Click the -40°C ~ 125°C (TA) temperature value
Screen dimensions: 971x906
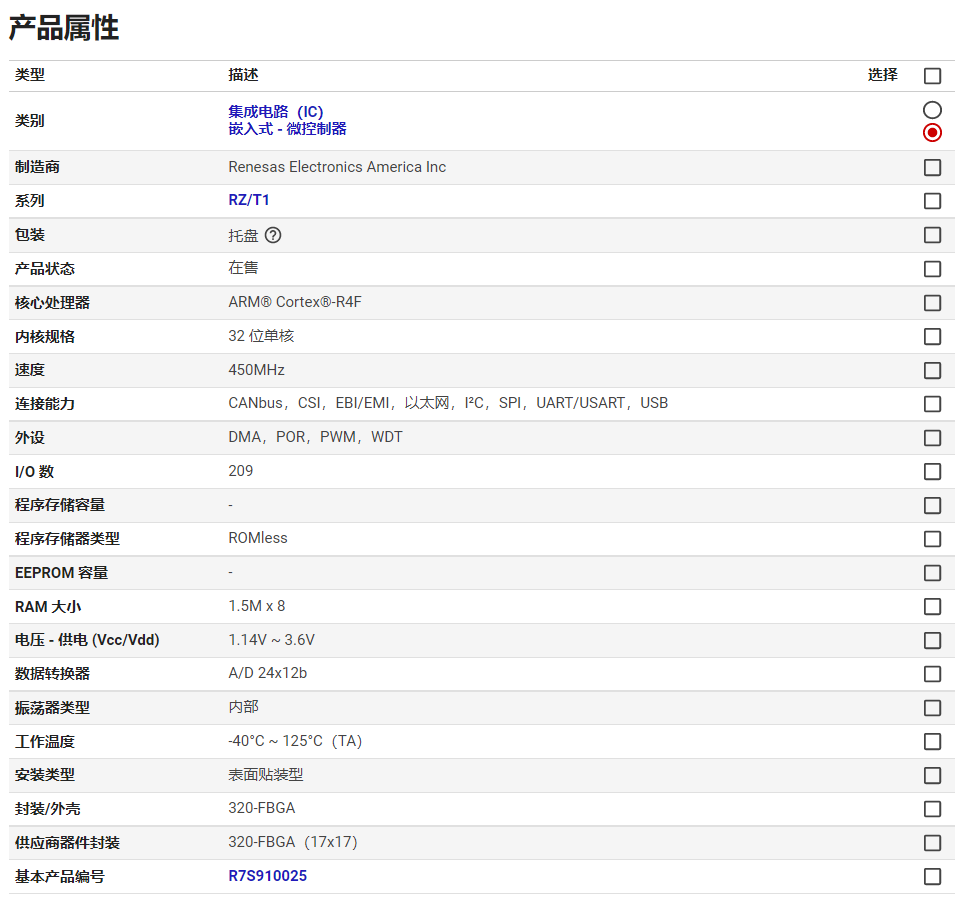pos(295,741)
